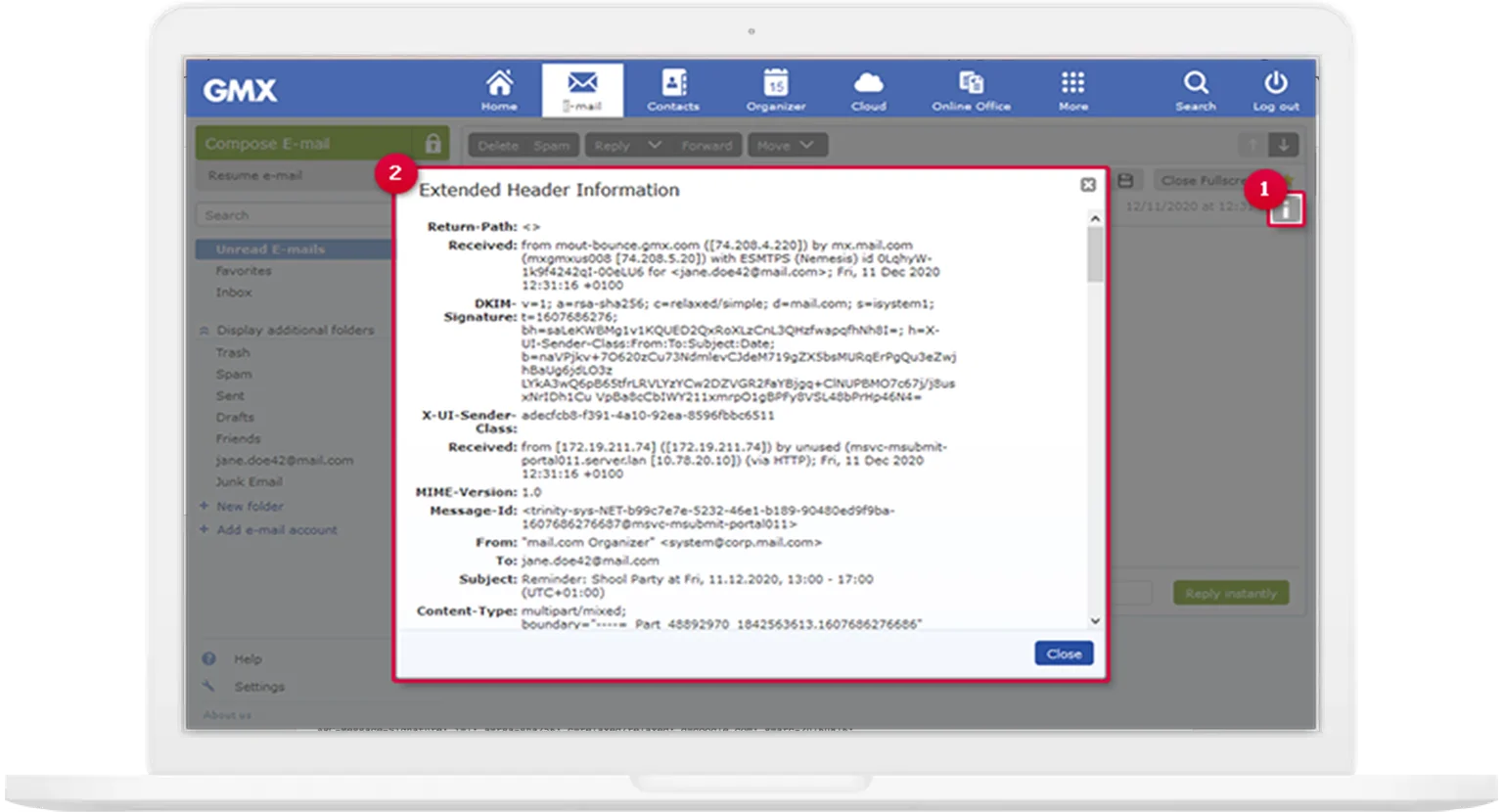The image size is (1503, 812).
Task: Close the Extended Header Information dialog X
Action: point(1088,185)
